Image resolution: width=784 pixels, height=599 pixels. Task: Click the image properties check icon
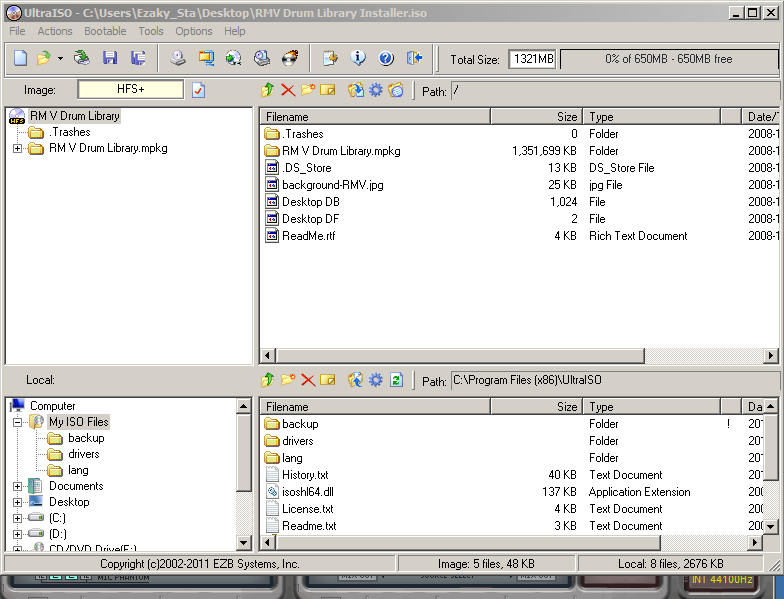coord(198,90)
